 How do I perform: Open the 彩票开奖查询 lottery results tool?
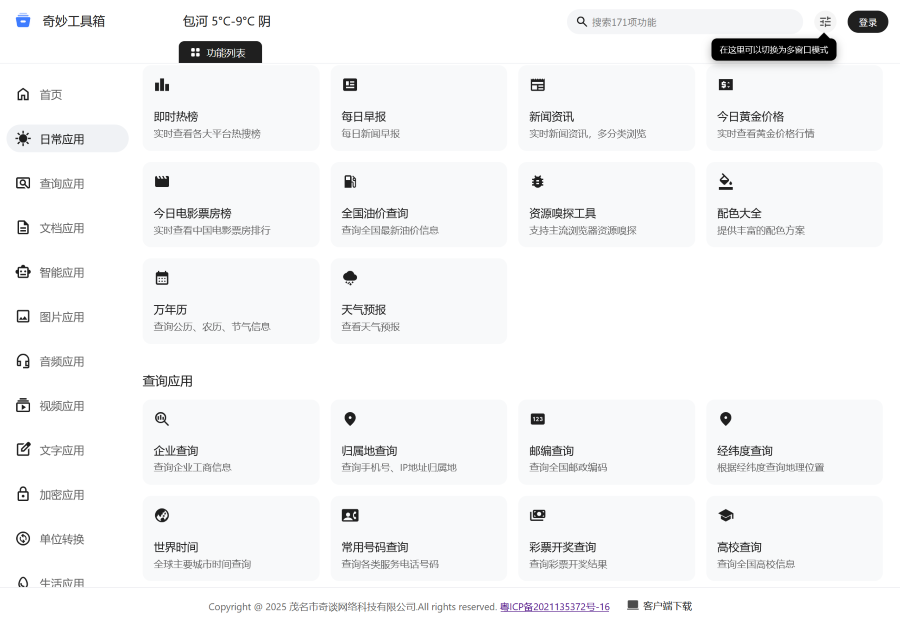[x=606, y=538]
